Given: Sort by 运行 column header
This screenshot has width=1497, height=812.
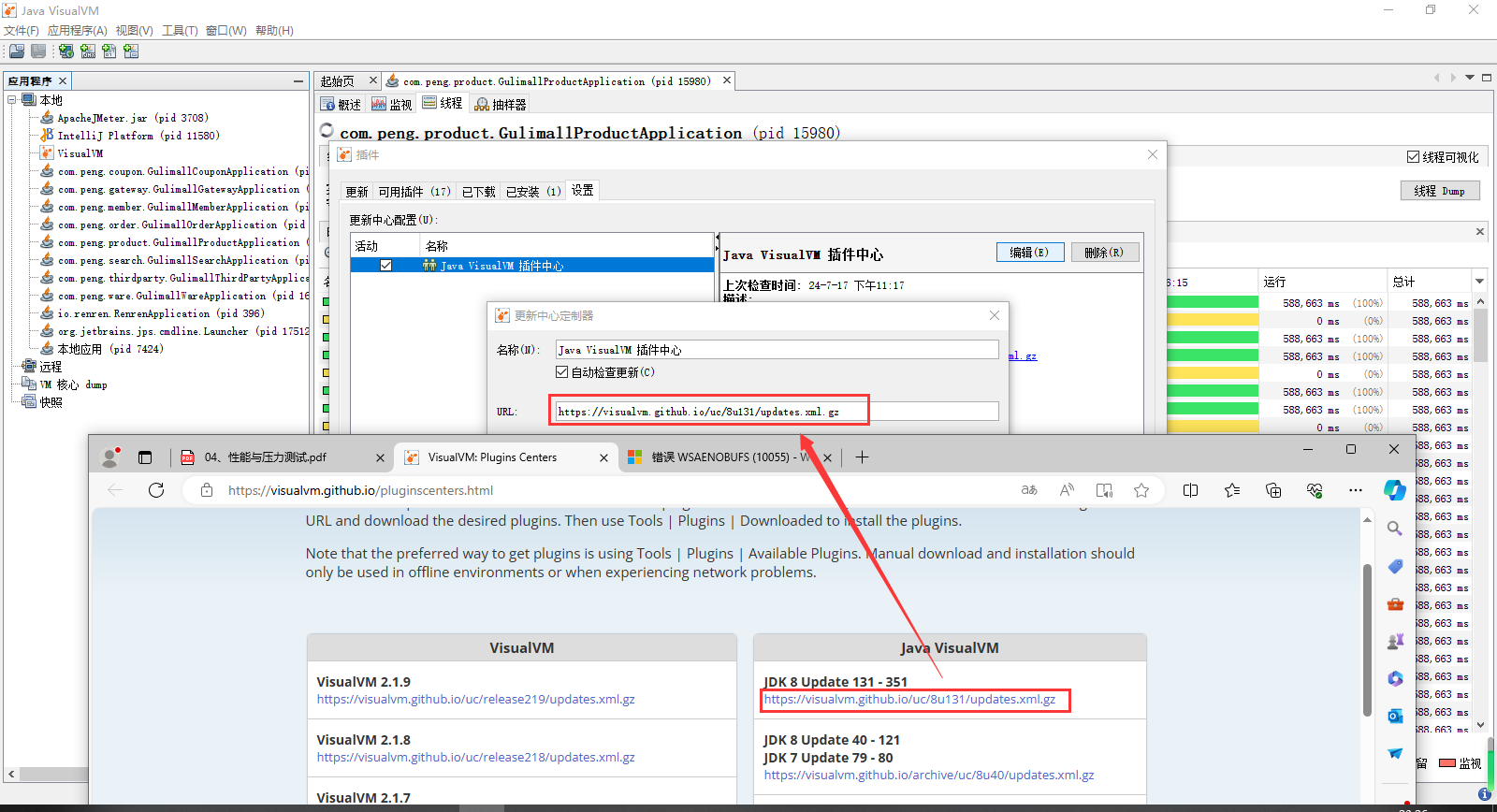Looking at the screenshot, I should click(1322, 282).
